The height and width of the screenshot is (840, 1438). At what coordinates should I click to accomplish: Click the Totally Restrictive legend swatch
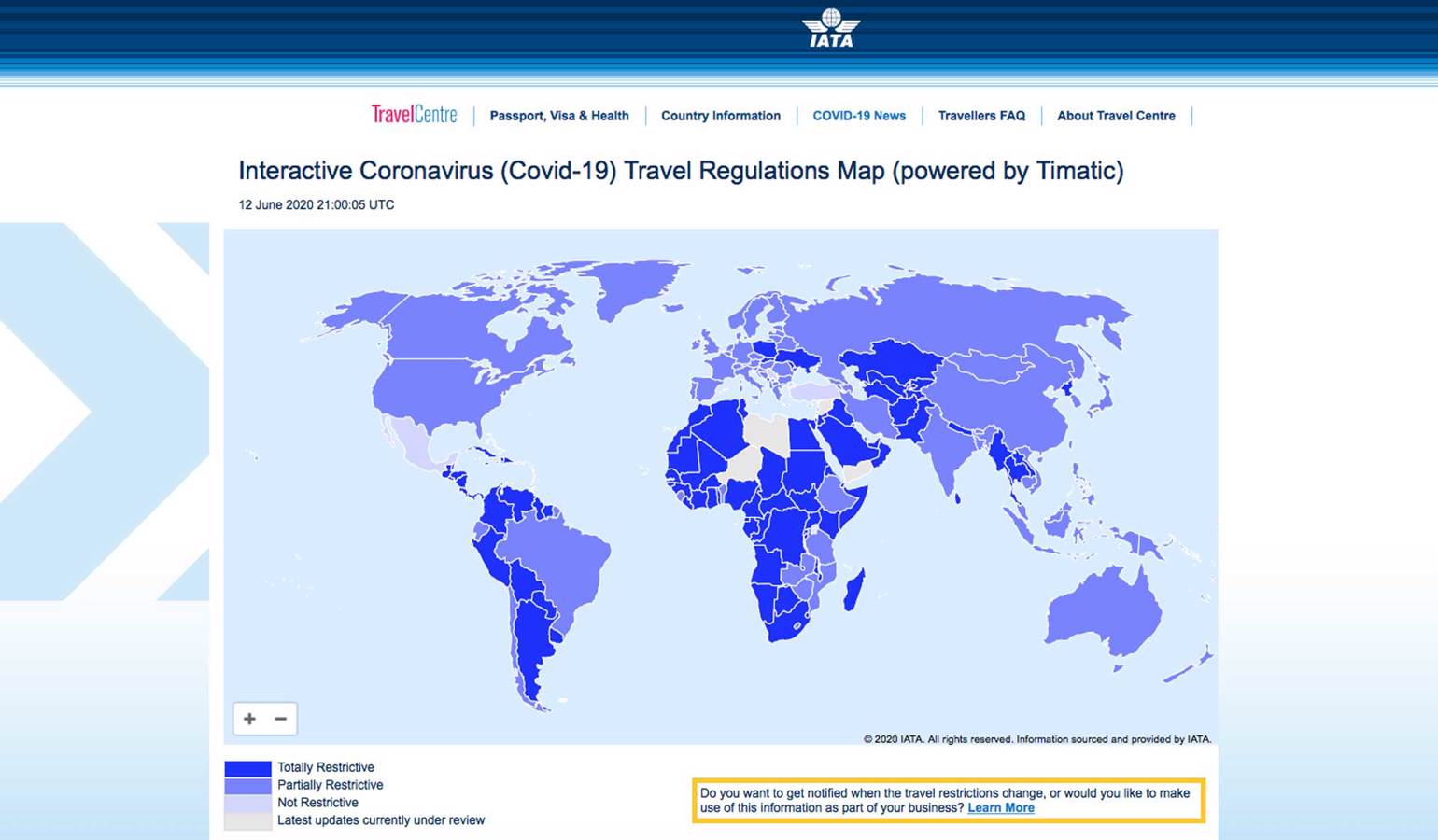(x=247, y=768)
